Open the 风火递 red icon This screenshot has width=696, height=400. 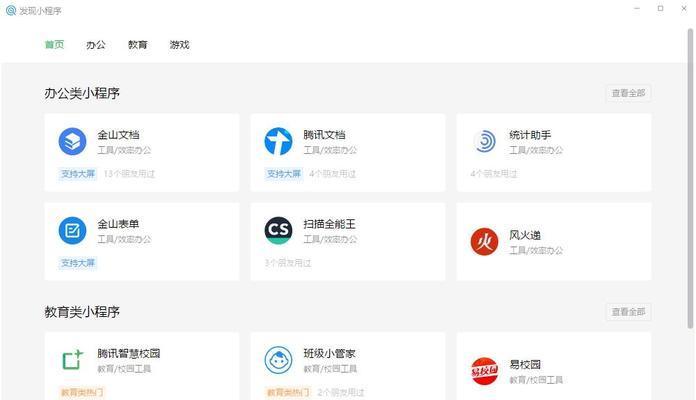pos(484,242)
